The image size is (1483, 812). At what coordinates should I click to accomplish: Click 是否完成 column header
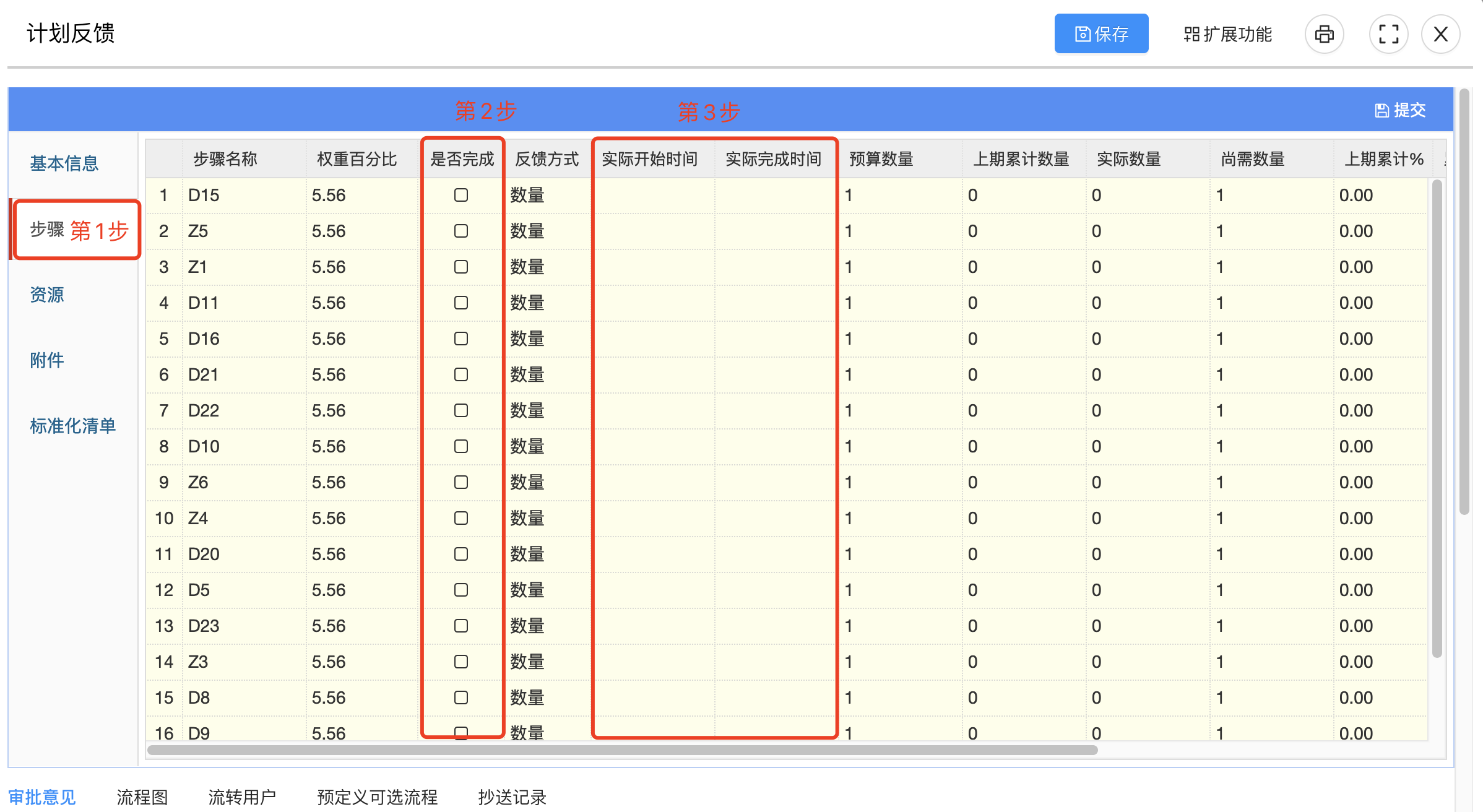[462, 159]
